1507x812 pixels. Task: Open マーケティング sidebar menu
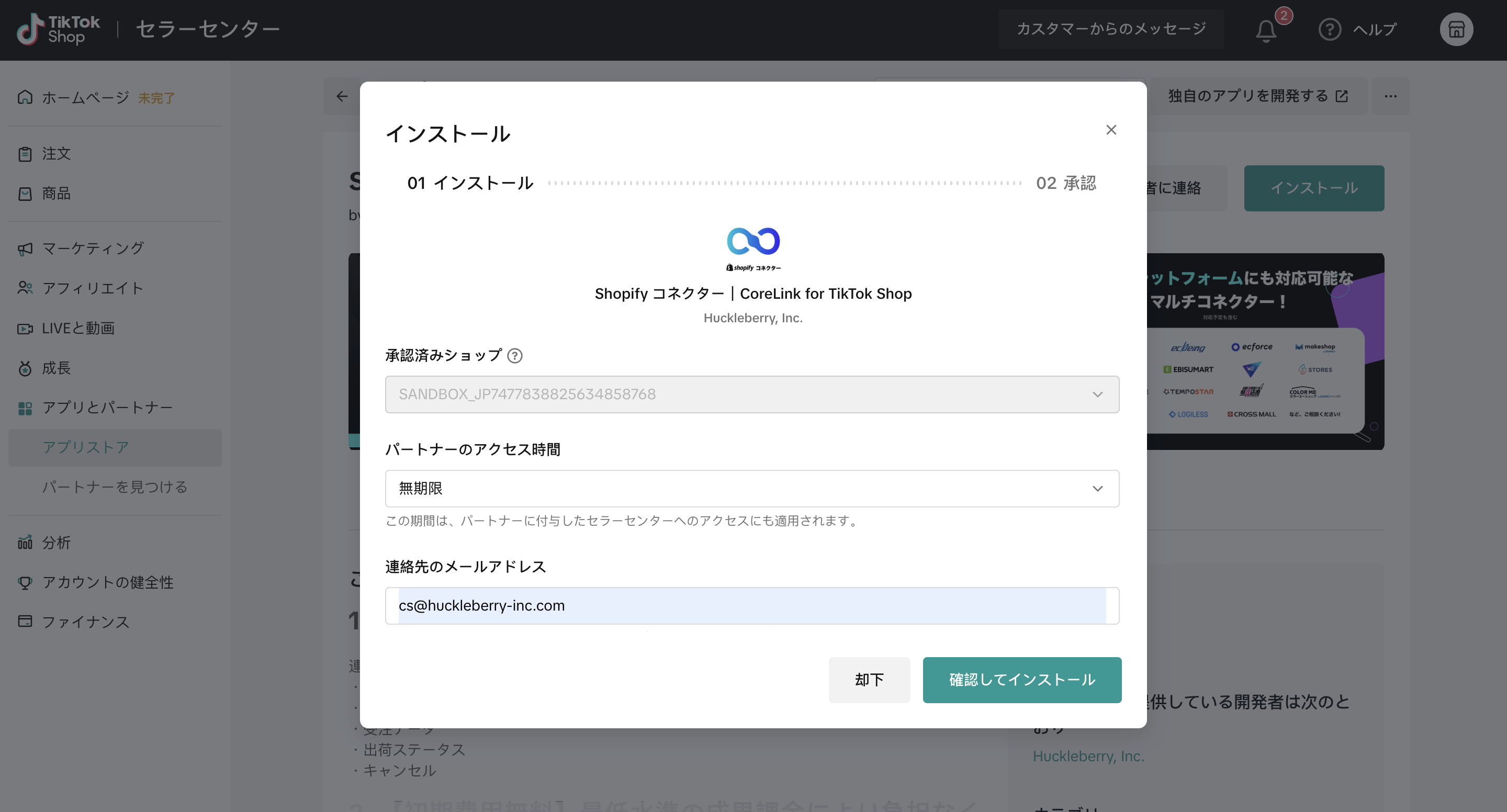(x=93, y=249)
